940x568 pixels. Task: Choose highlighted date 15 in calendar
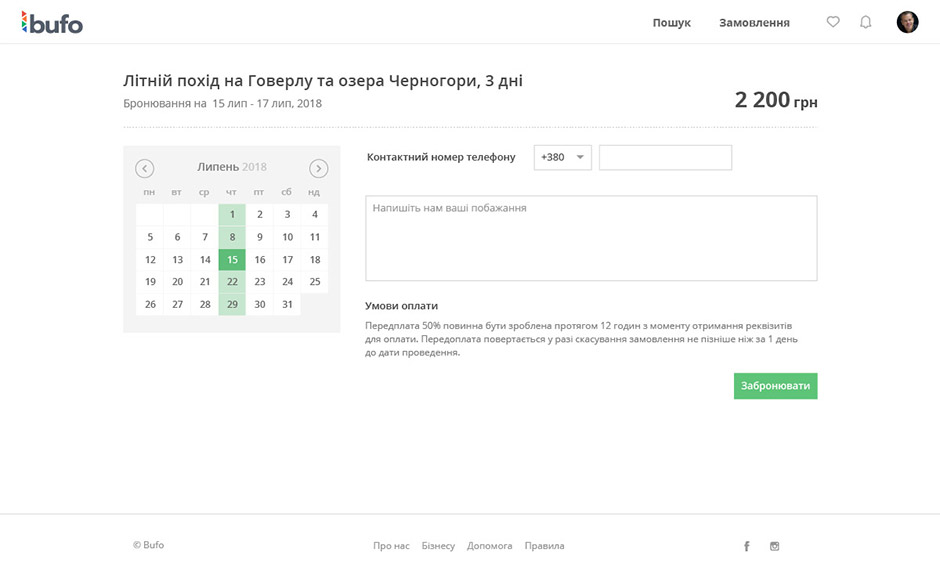(x=232, y=260)
